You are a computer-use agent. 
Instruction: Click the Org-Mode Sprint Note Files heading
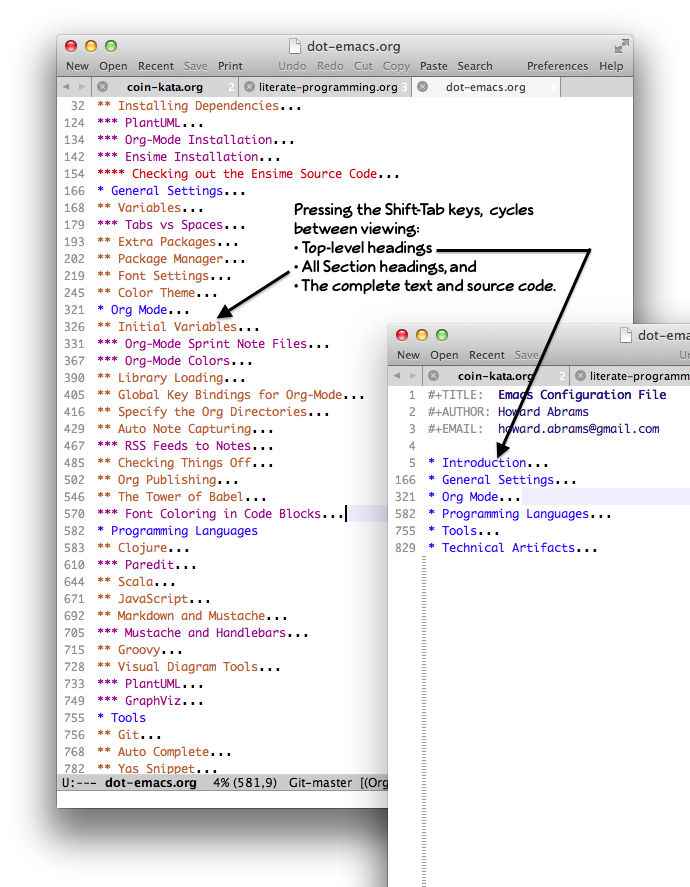213,343
